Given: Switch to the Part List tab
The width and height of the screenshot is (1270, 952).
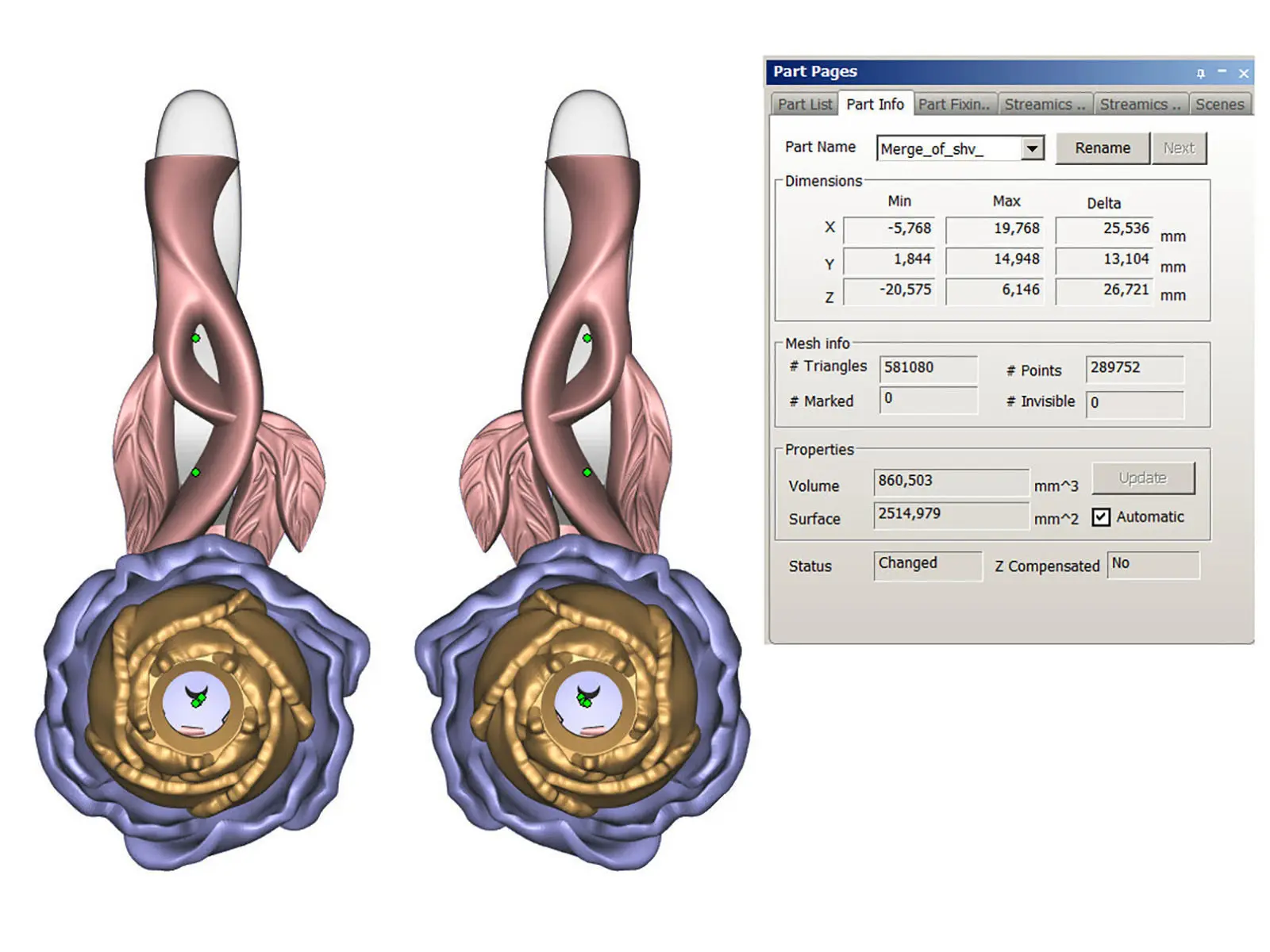Looking at the screenshot, I should [x=804, y=105].
